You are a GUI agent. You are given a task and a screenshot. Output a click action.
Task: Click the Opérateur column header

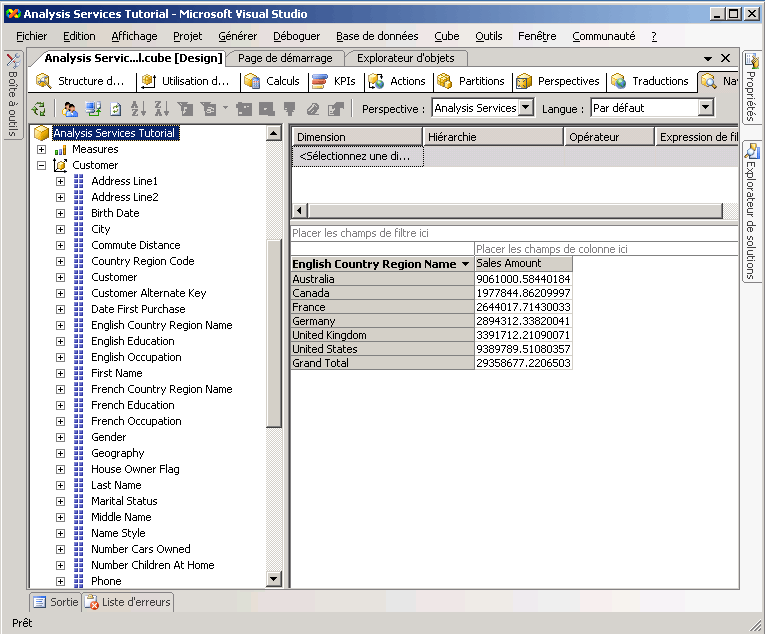tap(609, 137)
